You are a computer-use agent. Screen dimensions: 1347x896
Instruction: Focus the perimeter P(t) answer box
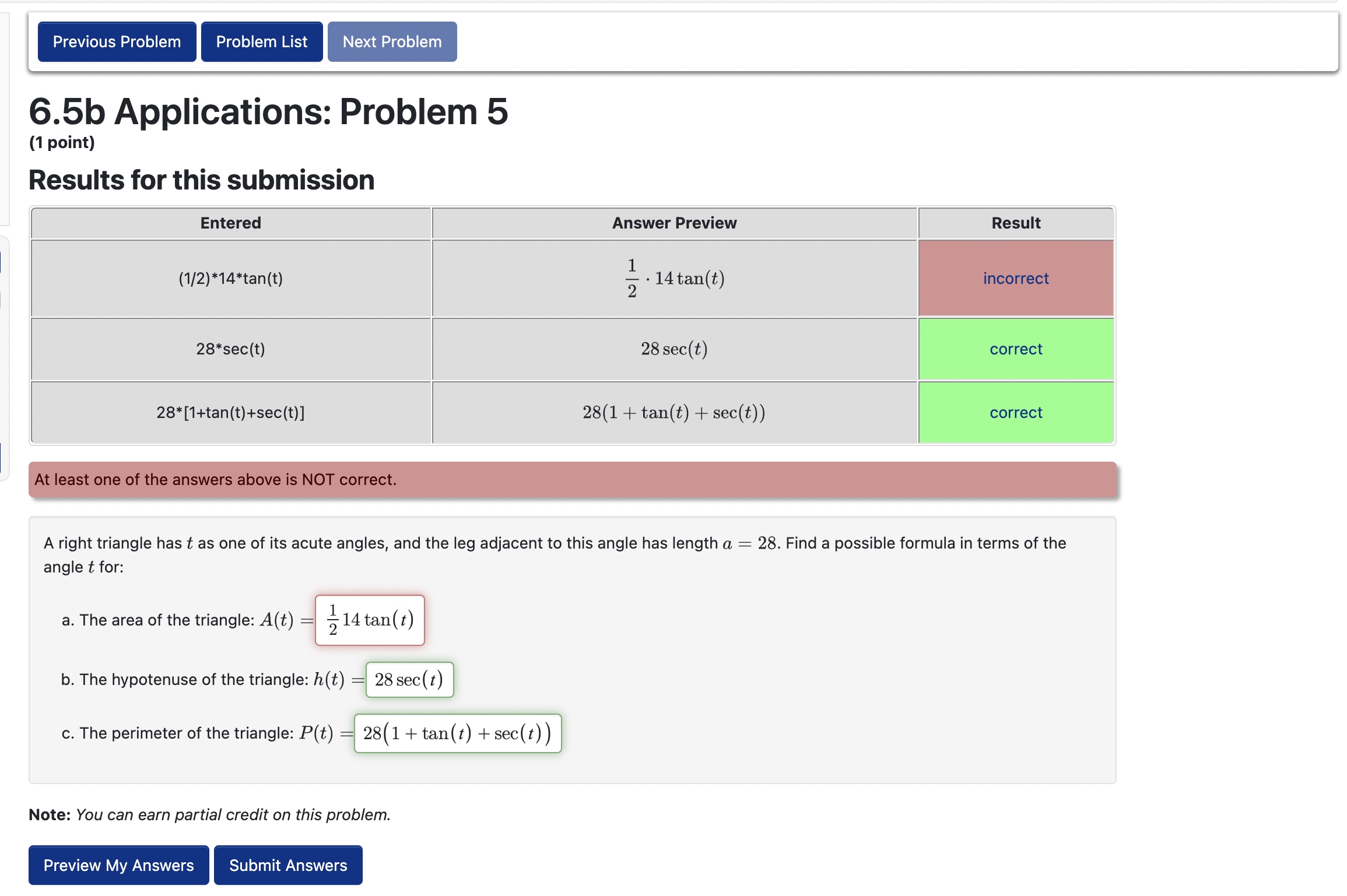(457, 733)
